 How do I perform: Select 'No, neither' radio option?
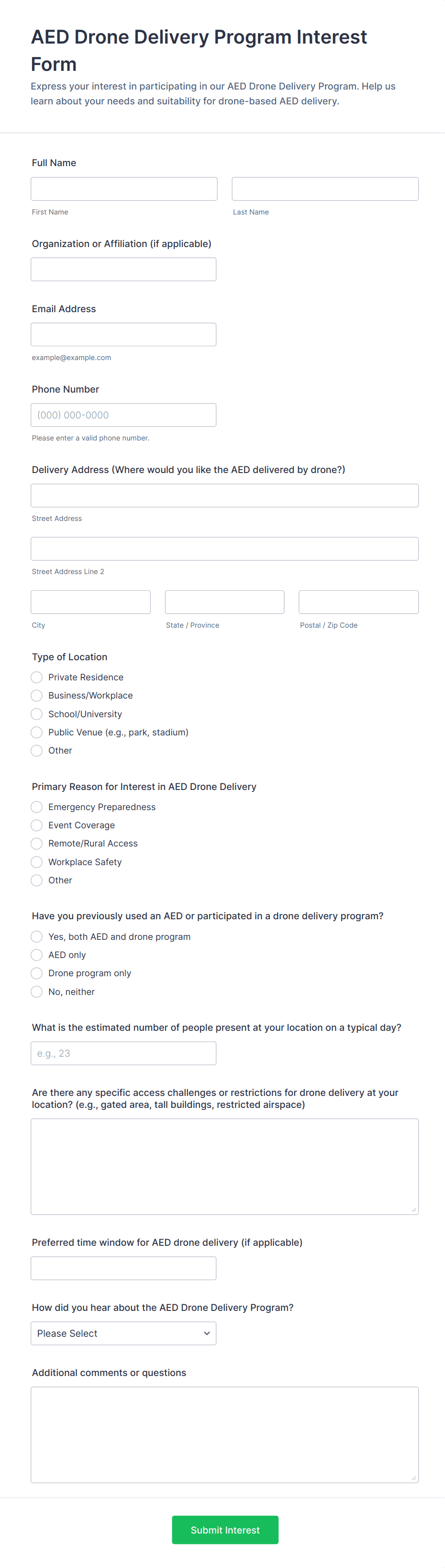36,992
